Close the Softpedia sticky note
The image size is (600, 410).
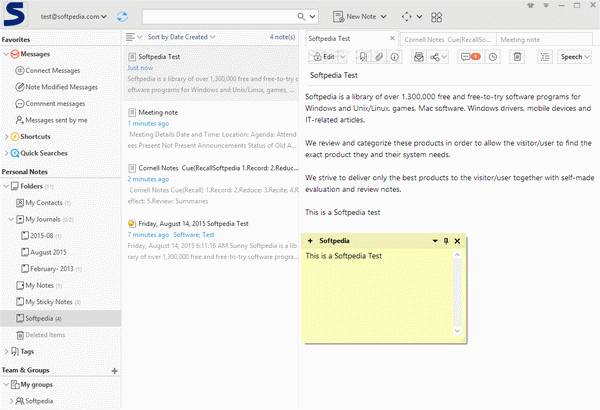click(457, 241)
